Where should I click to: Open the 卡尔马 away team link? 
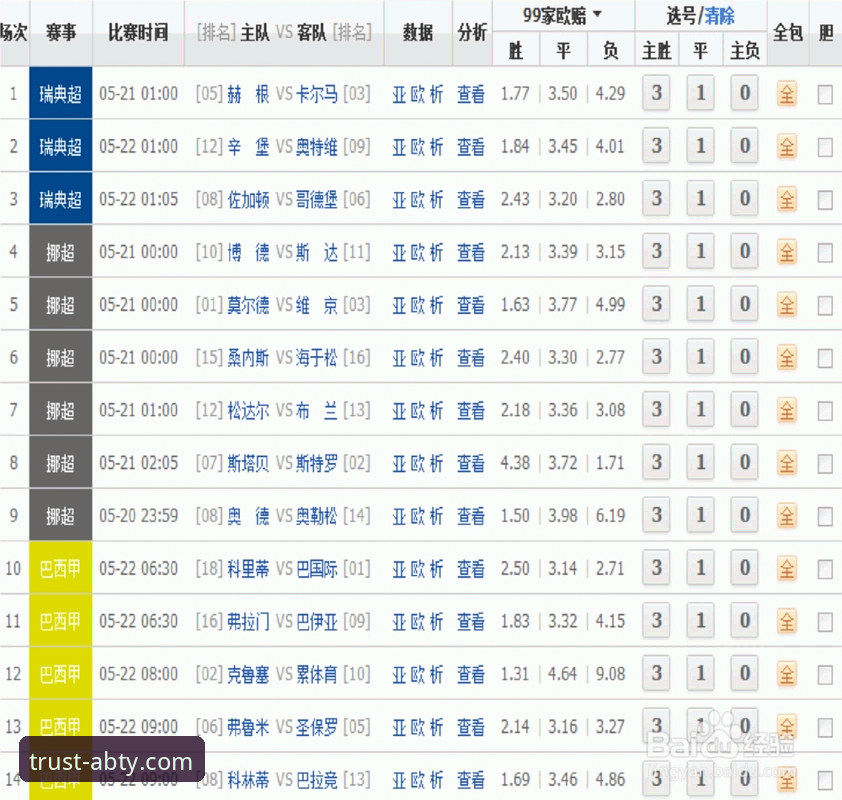[x=317, y=94]
